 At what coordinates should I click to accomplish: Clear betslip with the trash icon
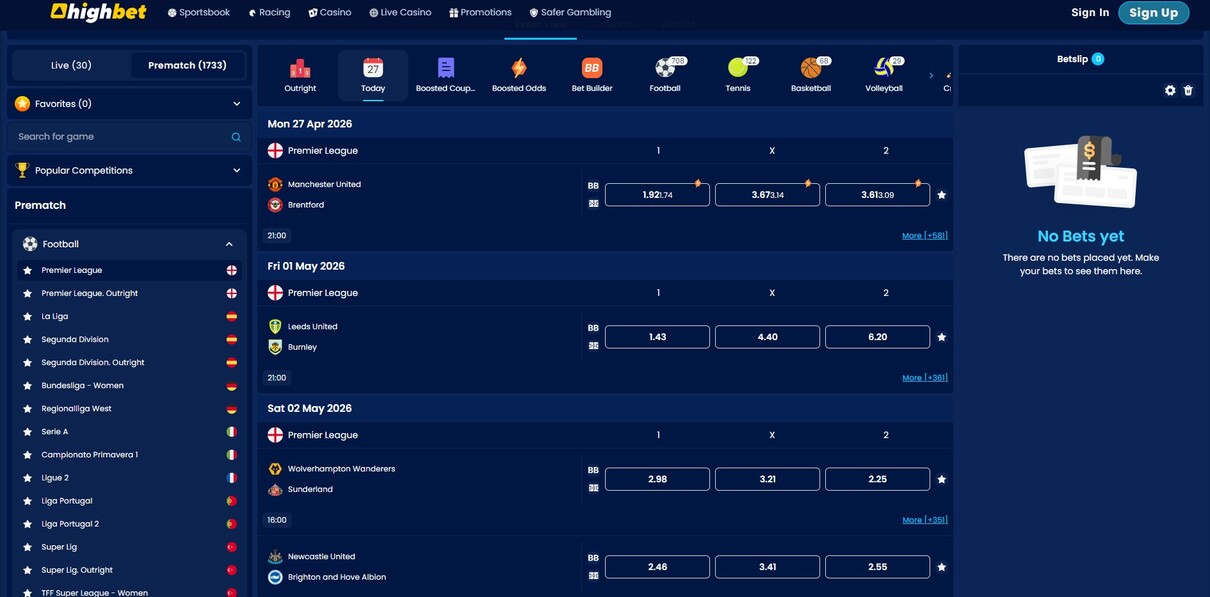(x=1188, y=90)
